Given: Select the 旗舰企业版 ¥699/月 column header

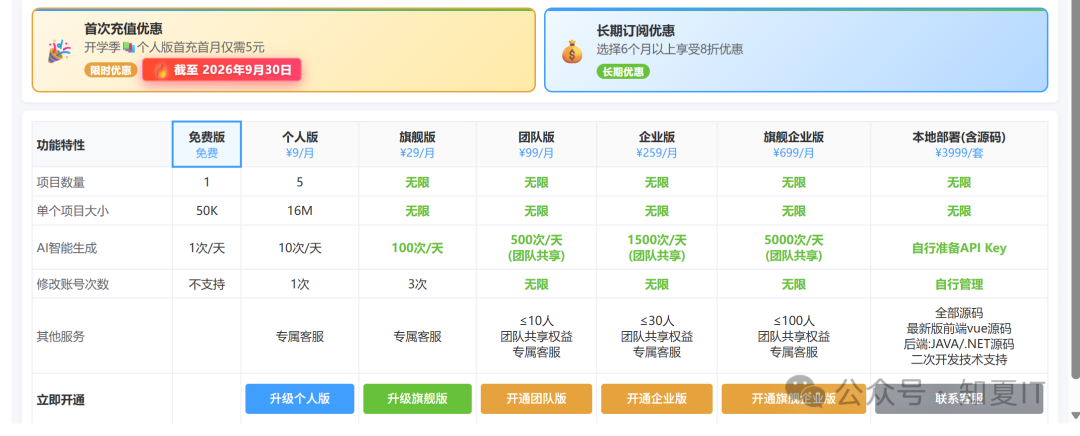Looking at the screenshot, I should (x=793, y=145).
